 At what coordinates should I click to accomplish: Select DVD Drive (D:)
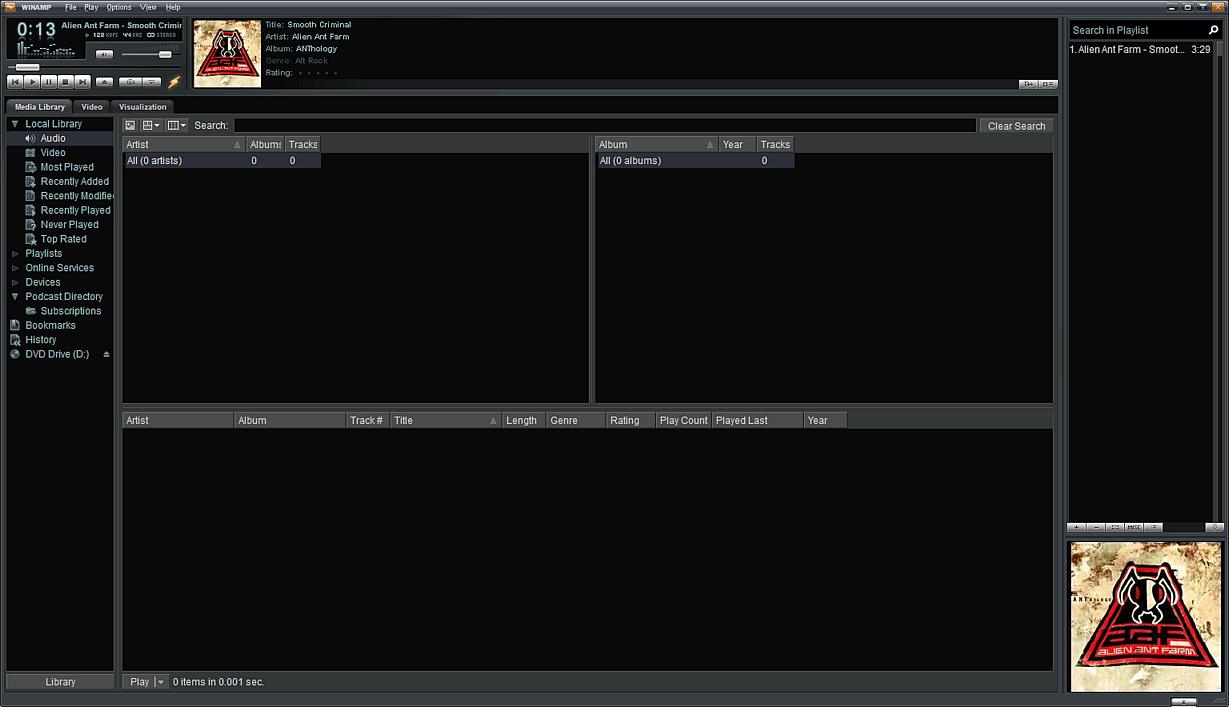pos(57,354)
